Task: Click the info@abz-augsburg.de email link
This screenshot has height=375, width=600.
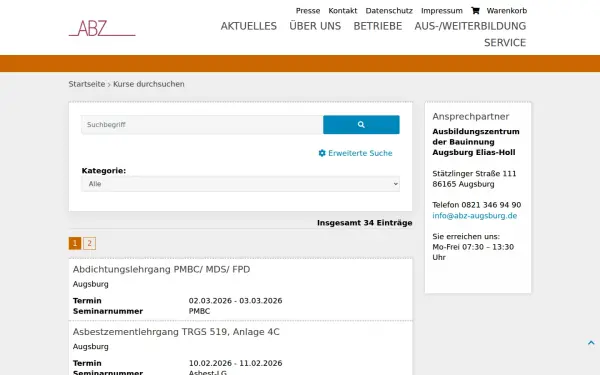Action: [474, 216]
